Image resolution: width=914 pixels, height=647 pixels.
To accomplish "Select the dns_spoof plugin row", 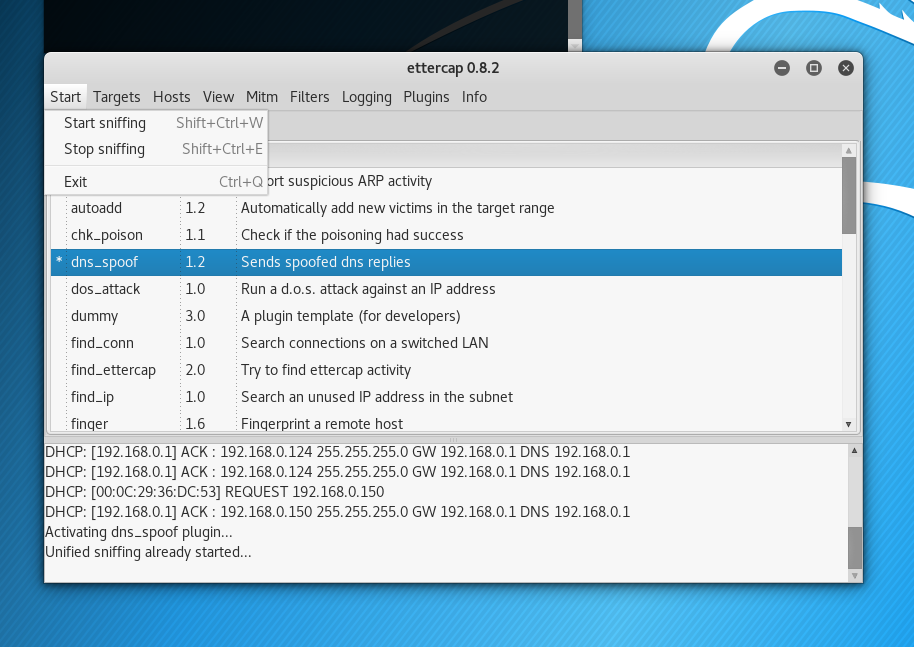I will (447, 262).
